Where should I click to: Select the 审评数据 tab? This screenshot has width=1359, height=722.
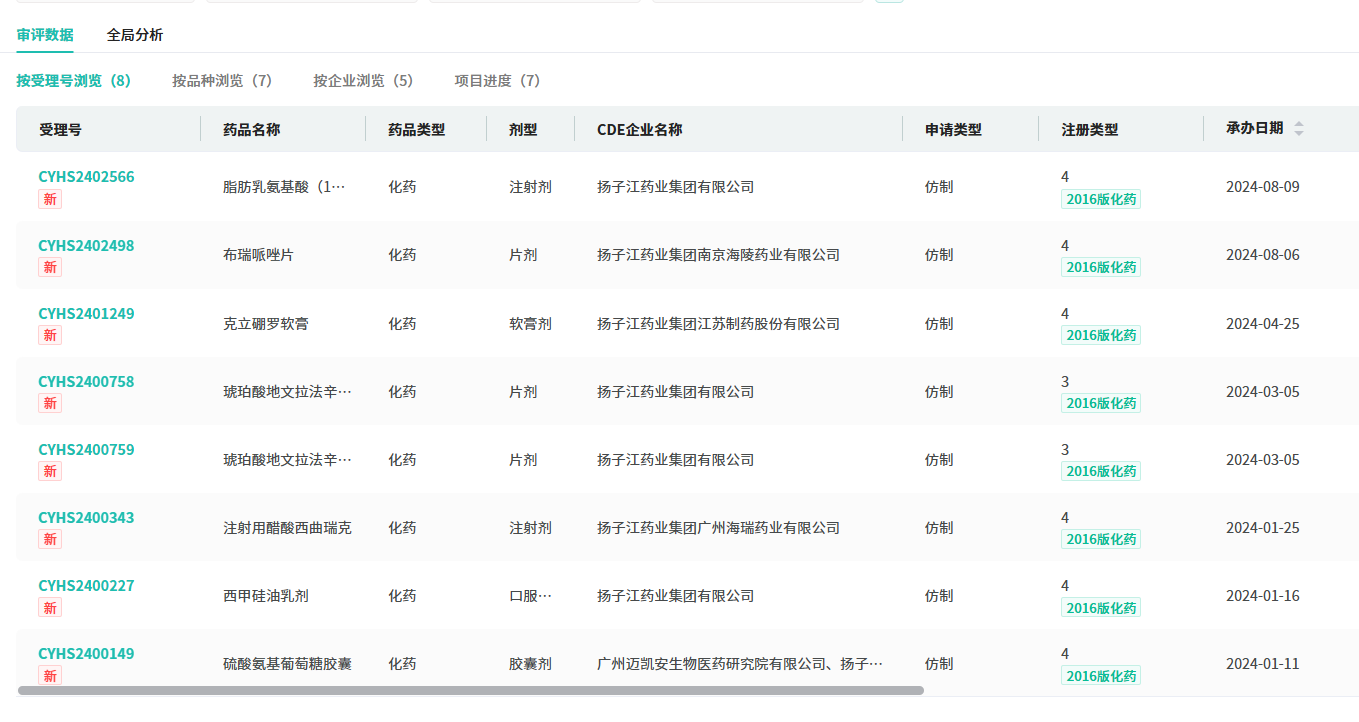tap(45, 35)
